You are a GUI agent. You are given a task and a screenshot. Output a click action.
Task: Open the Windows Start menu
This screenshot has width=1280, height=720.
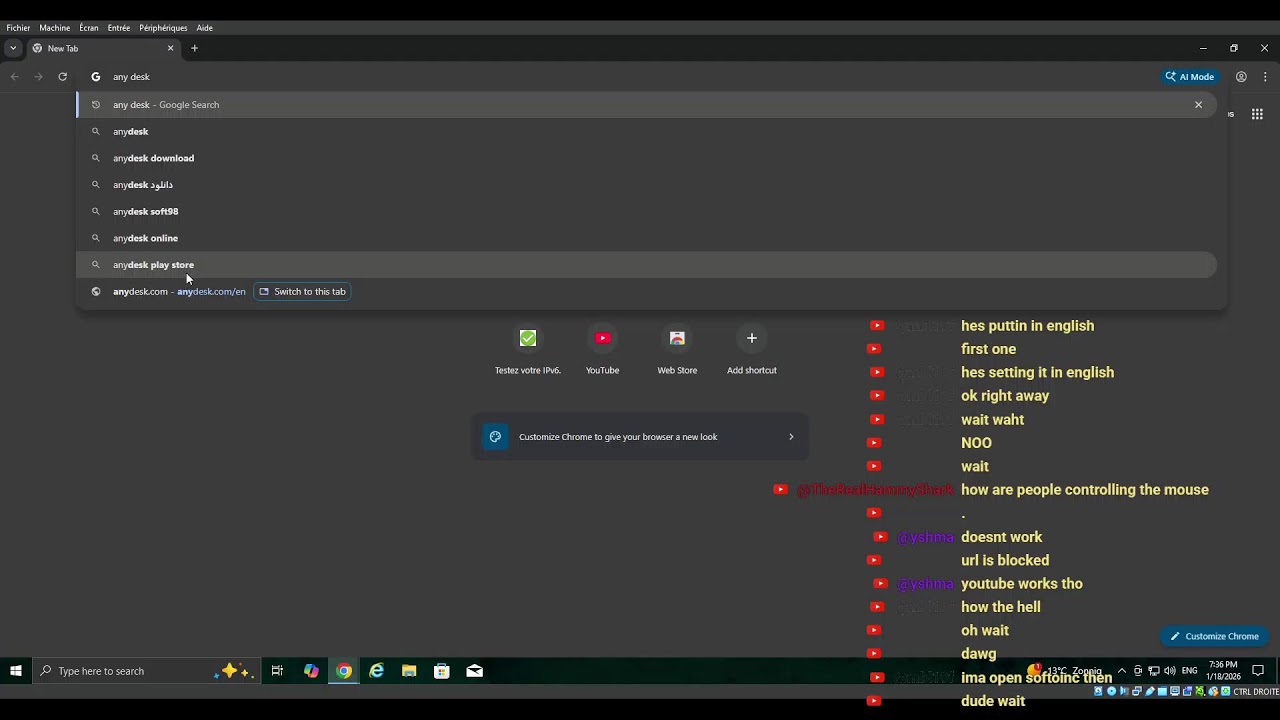[x=16, y=671]
